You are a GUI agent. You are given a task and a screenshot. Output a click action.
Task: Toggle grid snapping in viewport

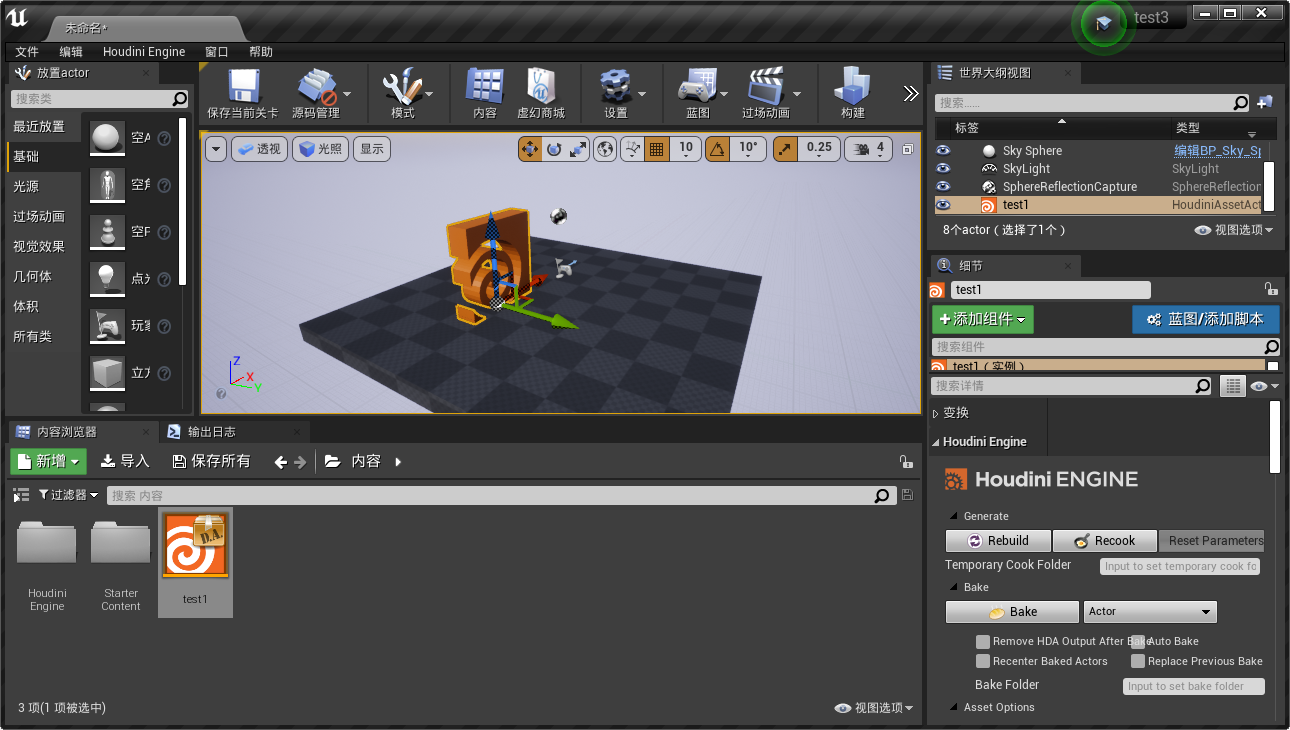tap(657, 149)
